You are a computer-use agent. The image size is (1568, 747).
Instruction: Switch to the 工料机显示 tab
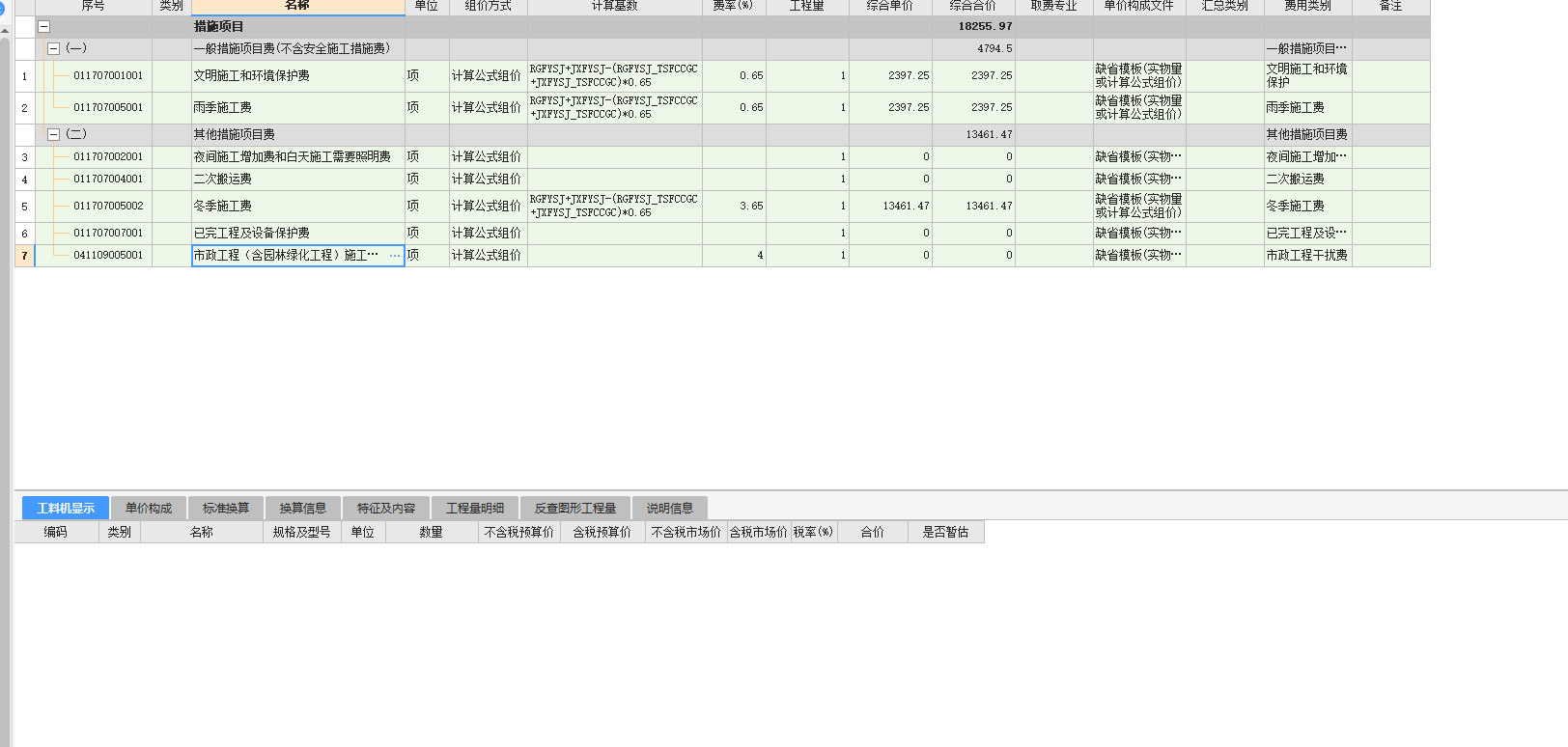pos(66,508)
